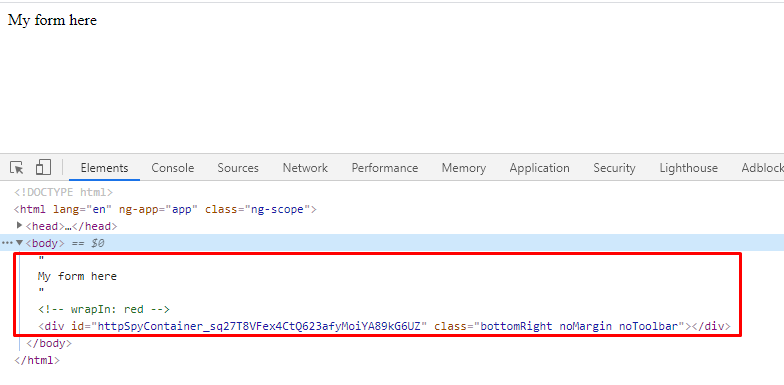Open the Elements tab
The height and width of the screenshot is (385, 784).
[x=104, y=168]
